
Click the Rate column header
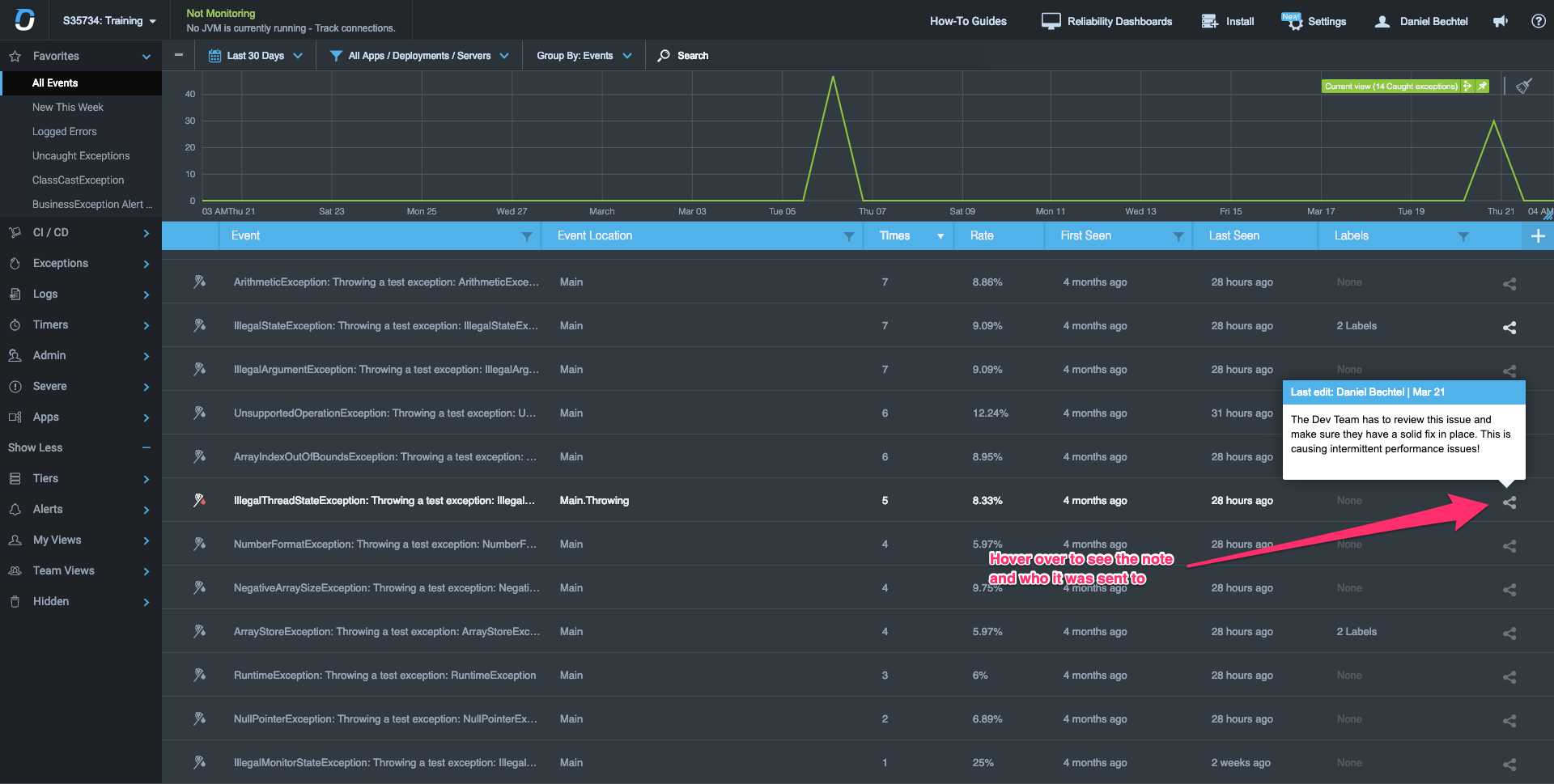coord(982,235)
